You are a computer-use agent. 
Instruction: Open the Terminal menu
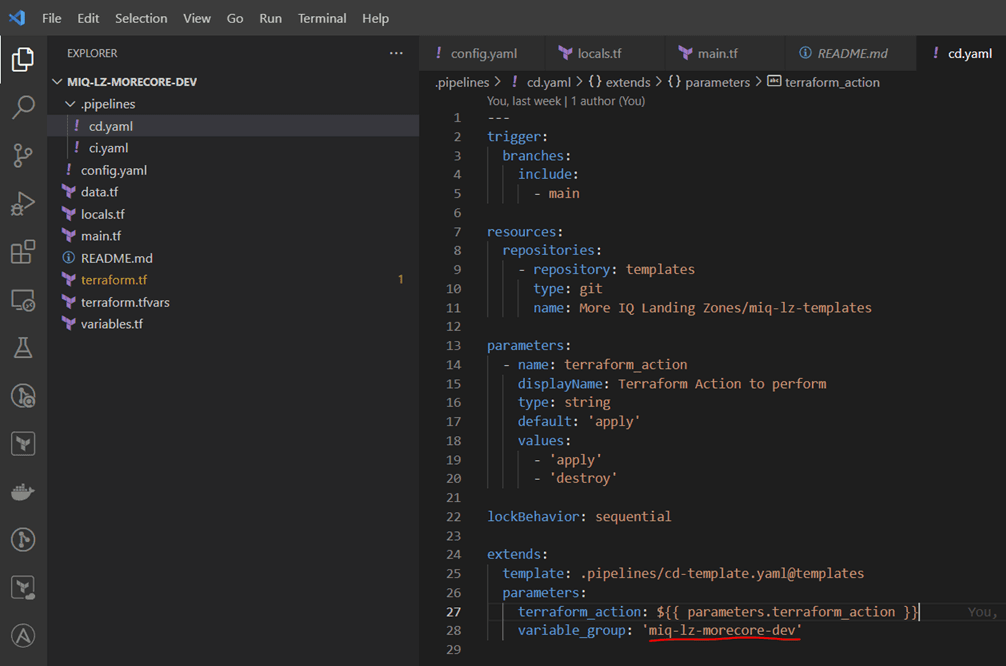[321, 17]
